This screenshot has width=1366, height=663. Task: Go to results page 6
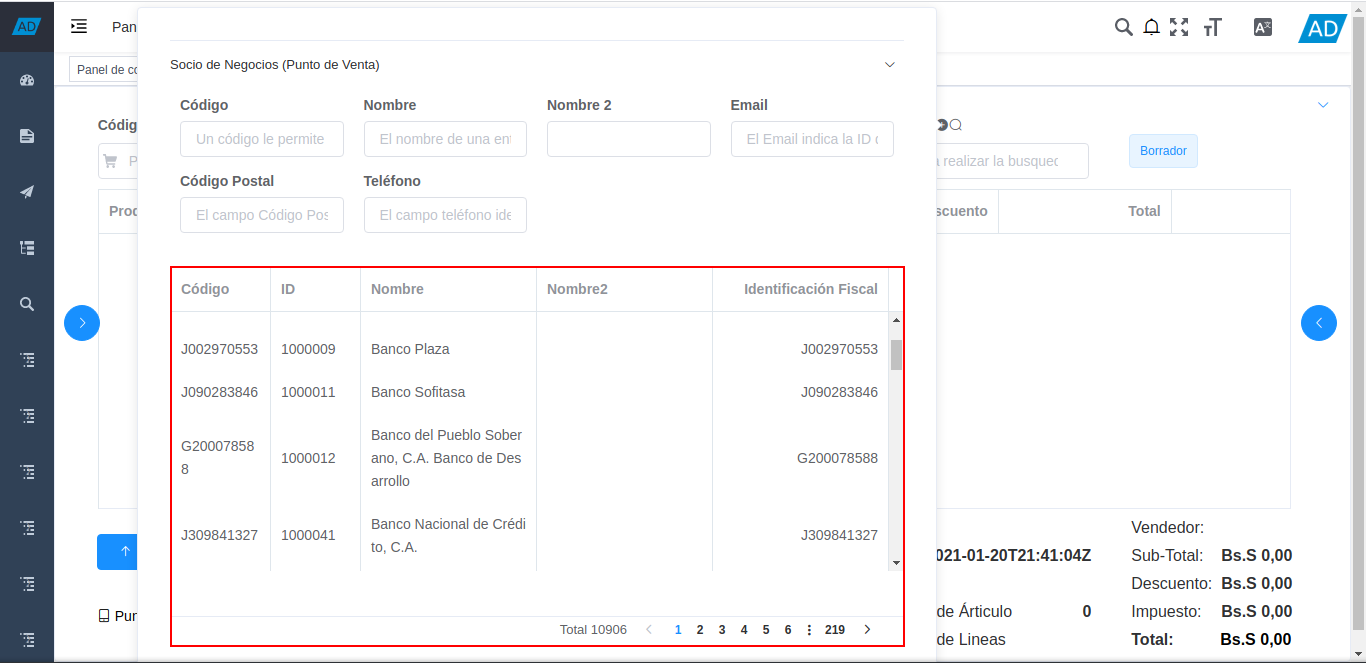click(788, 630)
